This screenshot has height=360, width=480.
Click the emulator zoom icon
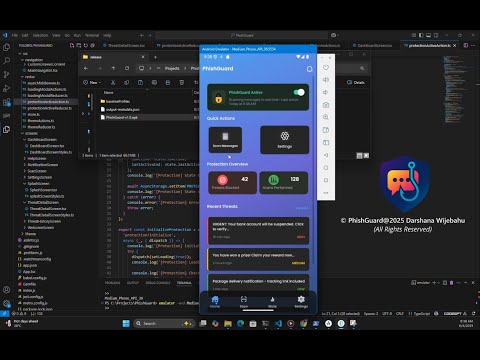[x=326, y=117]
